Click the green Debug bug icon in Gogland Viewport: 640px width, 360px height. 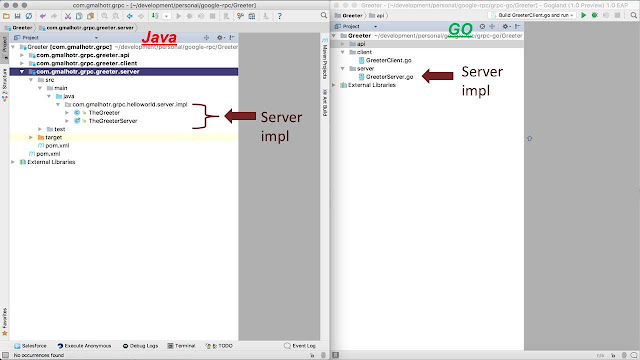coord(595,15)
